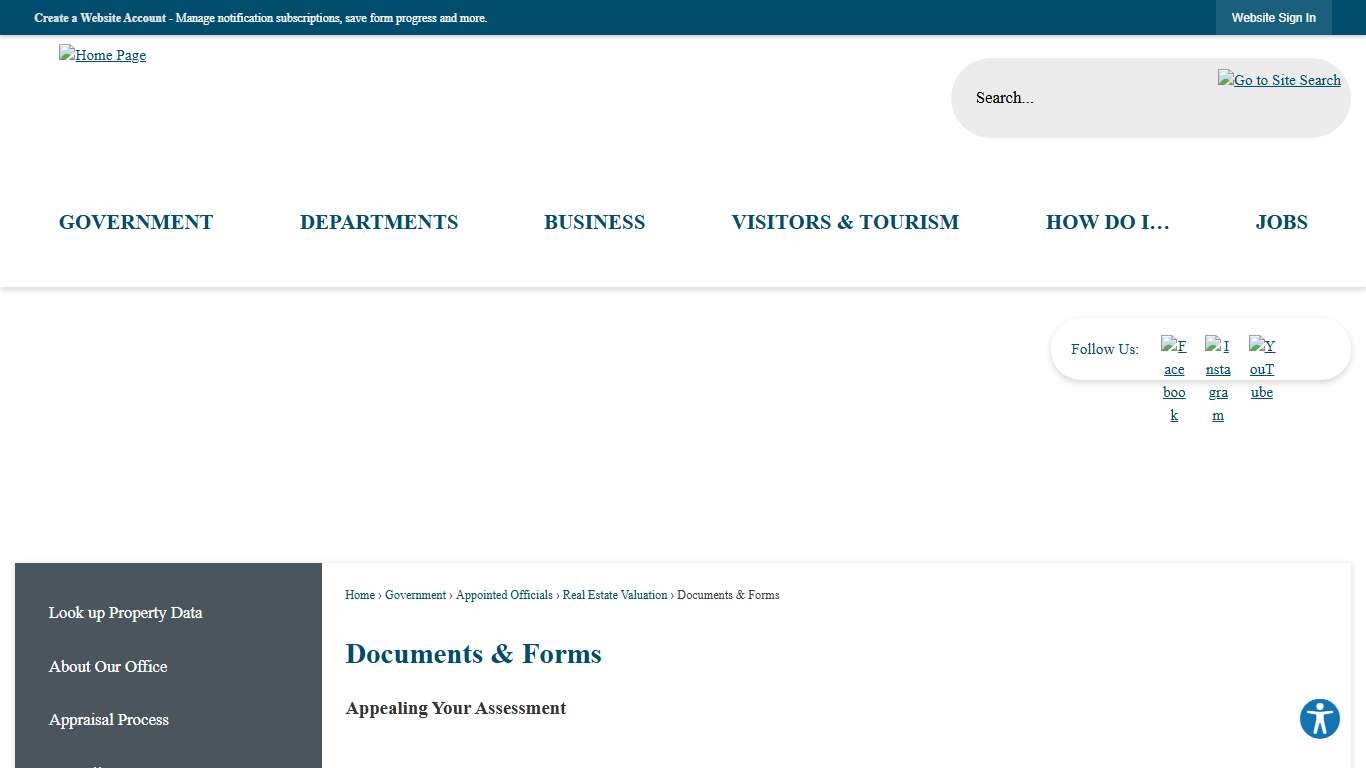Open the Instagram follow icon
This screenshot has height=768, width=1366.
point(1217,378)
